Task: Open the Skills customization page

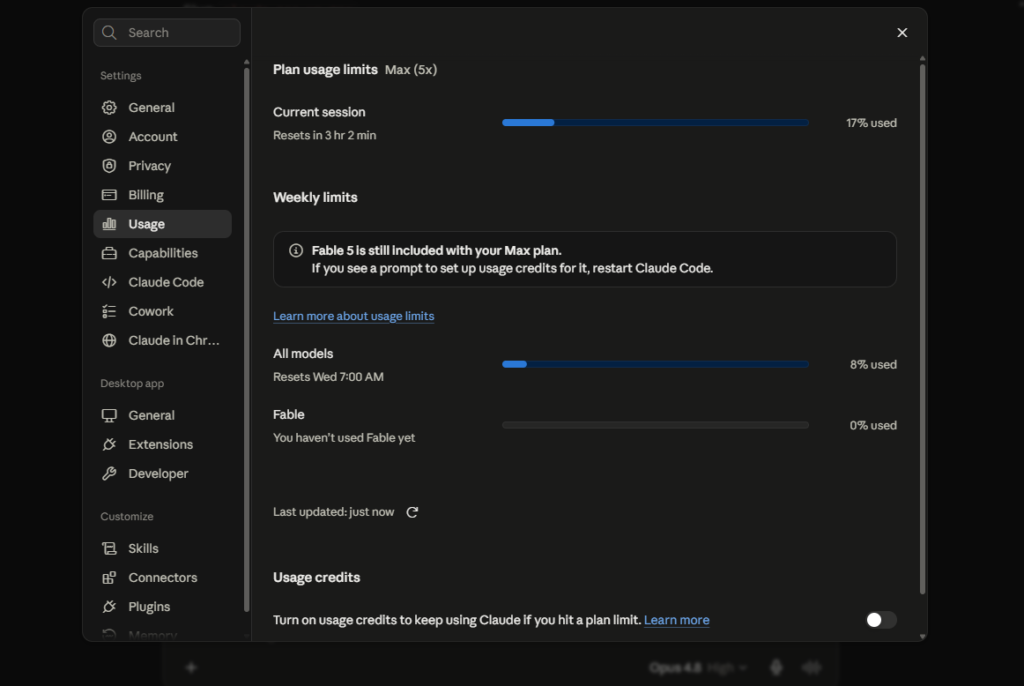Action: coord(163,548)
